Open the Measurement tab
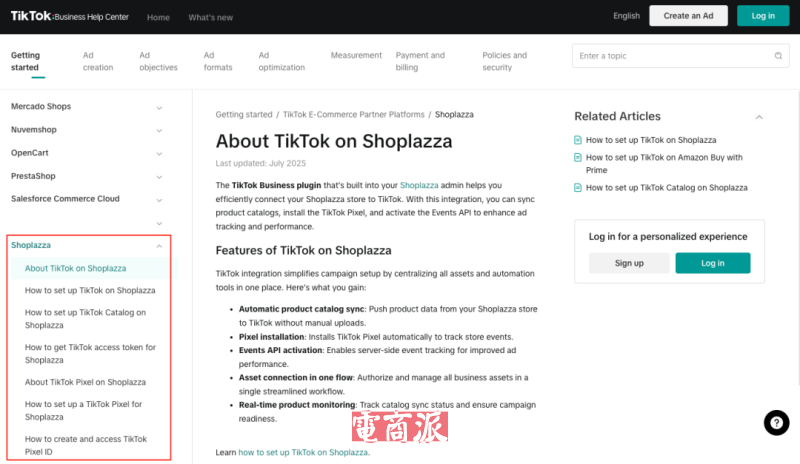The image size is (800, 464). click(356, 56)
